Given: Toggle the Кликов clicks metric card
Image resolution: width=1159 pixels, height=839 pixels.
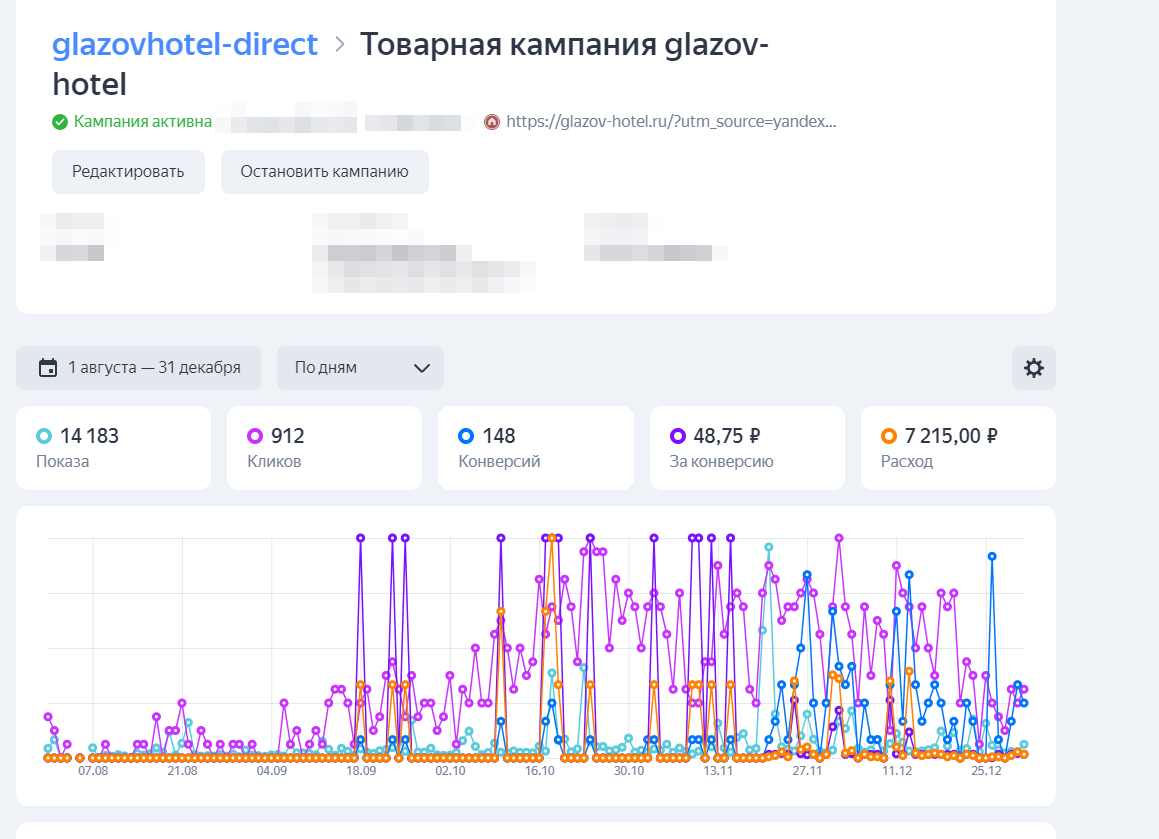Looking at the screenshot, I should tap(324, 447).
